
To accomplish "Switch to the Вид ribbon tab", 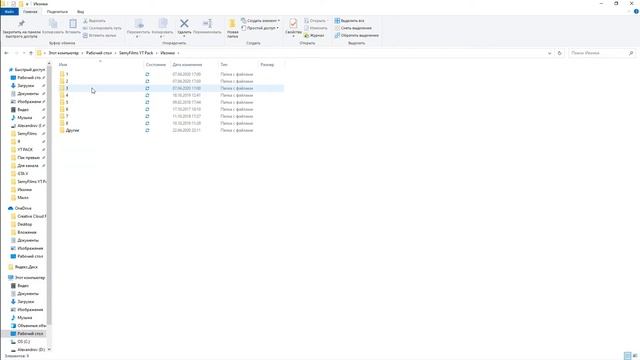I will (x=80, y=12).
